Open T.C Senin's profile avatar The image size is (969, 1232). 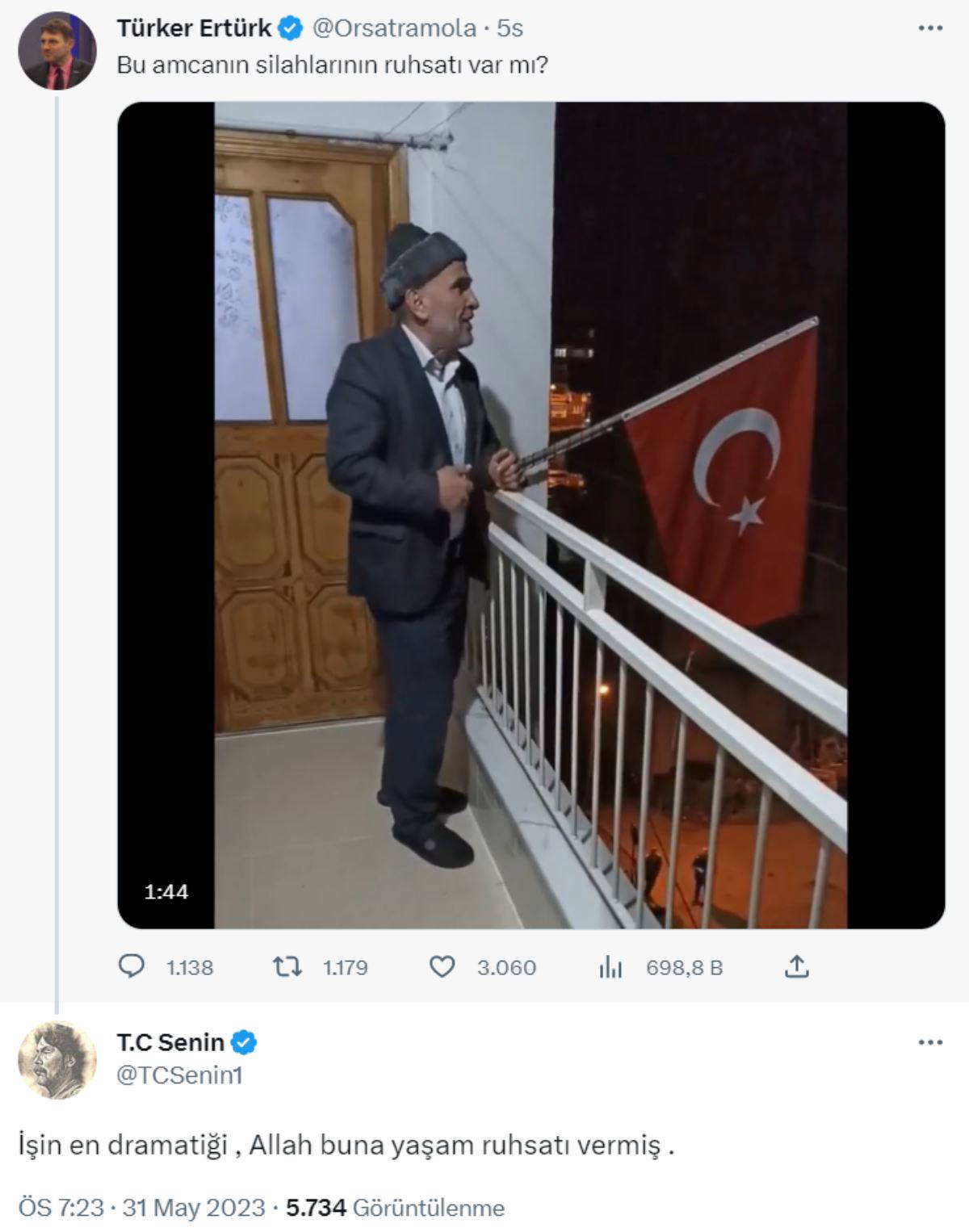57,1058
